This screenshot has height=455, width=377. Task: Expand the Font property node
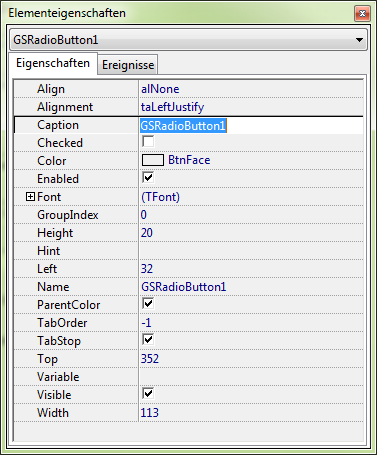click(x=30, y=197)
